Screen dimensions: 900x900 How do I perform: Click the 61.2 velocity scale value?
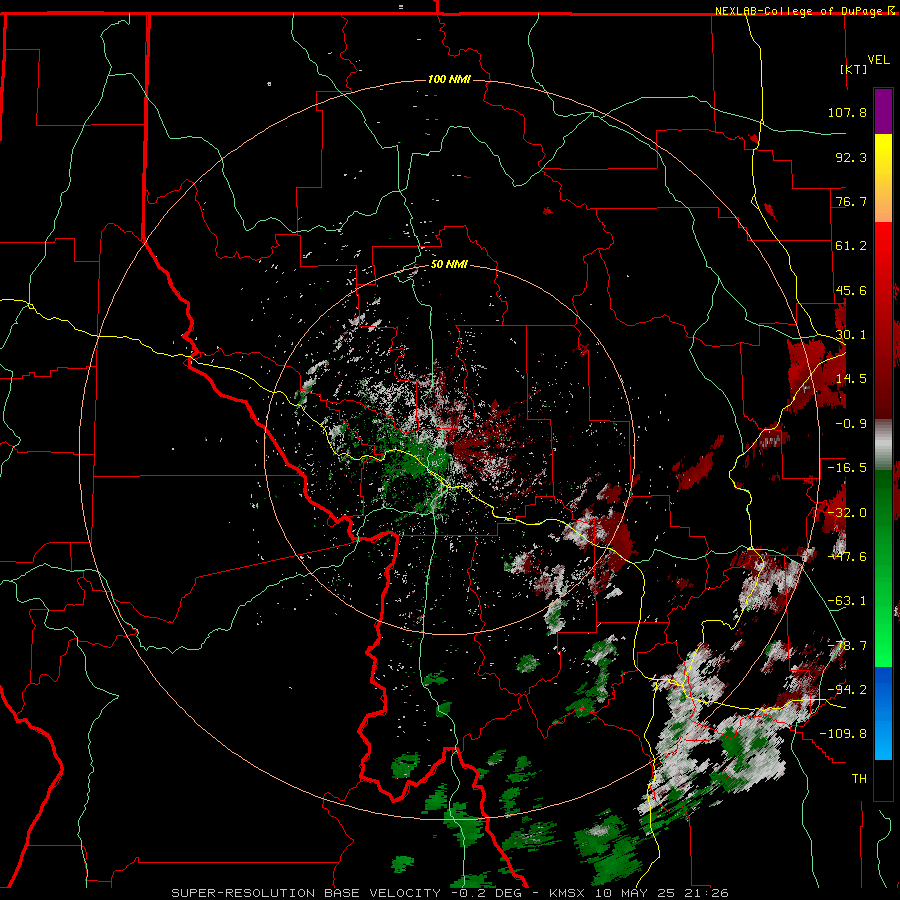[851, 246]
